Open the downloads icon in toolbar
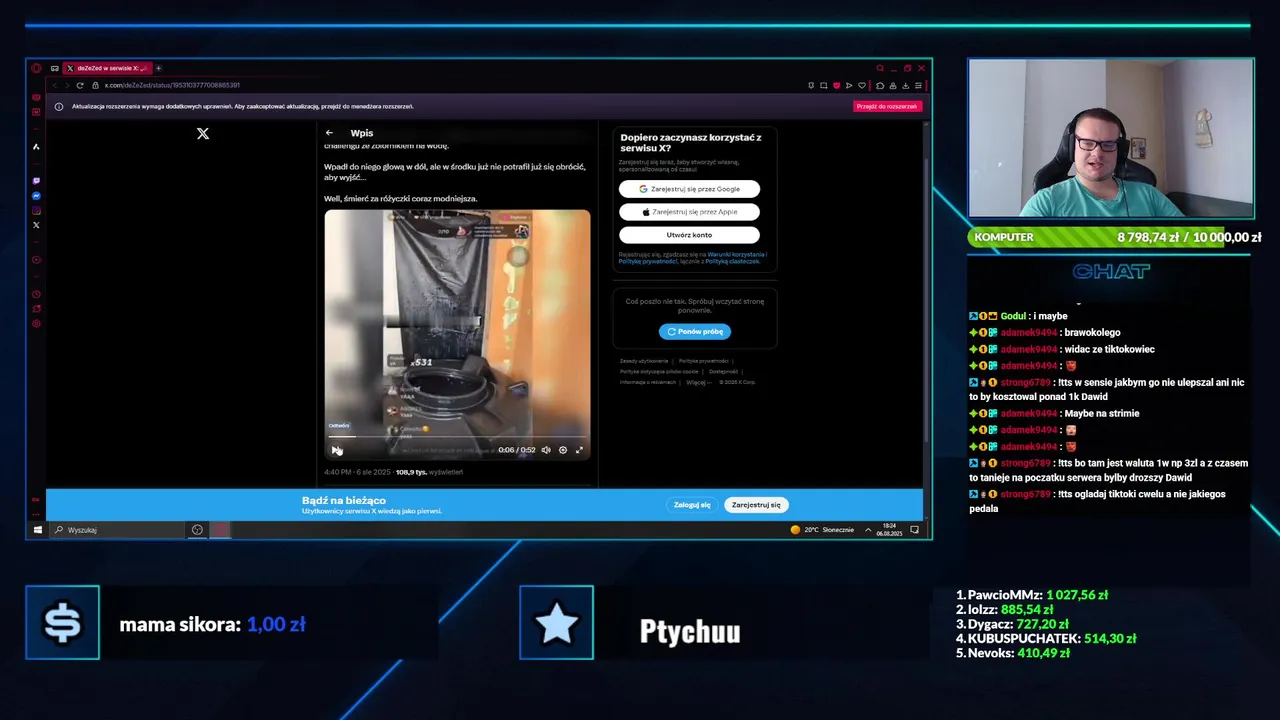1280x720 pixels. [905, 85]
